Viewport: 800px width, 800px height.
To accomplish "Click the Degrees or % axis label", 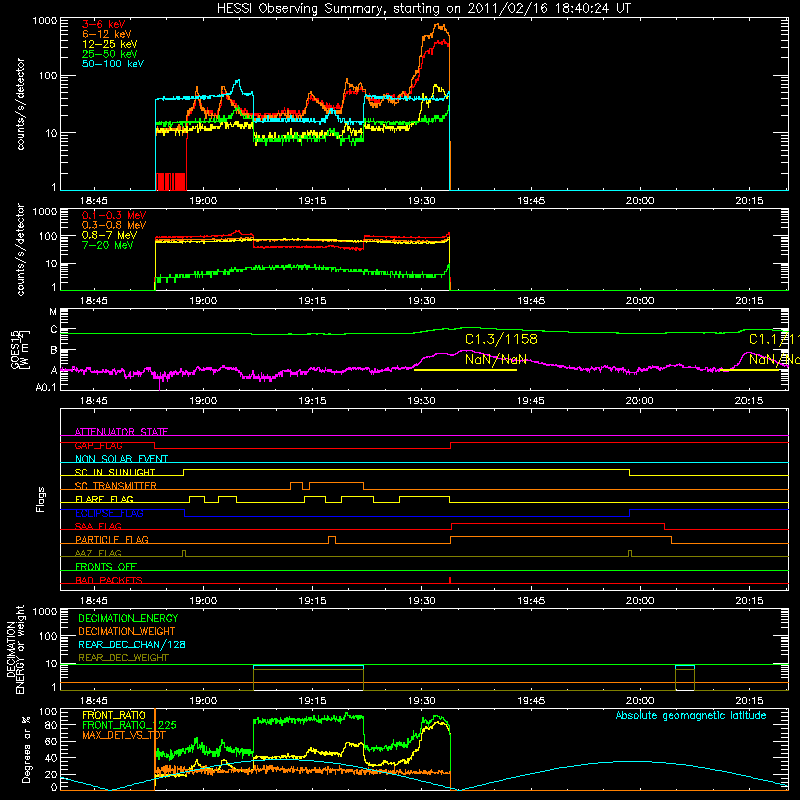I will pos(26,749).
